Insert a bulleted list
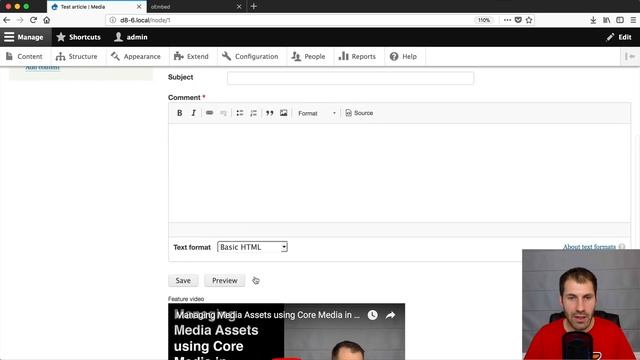Image resolution: width=640 pixels, height=360 pixels. pyautogui.click(x=240, y=113)
